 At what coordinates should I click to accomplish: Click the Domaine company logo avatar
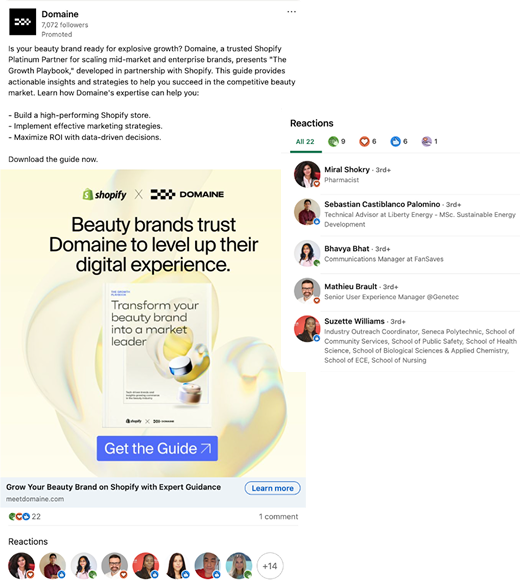click(23, 22)
